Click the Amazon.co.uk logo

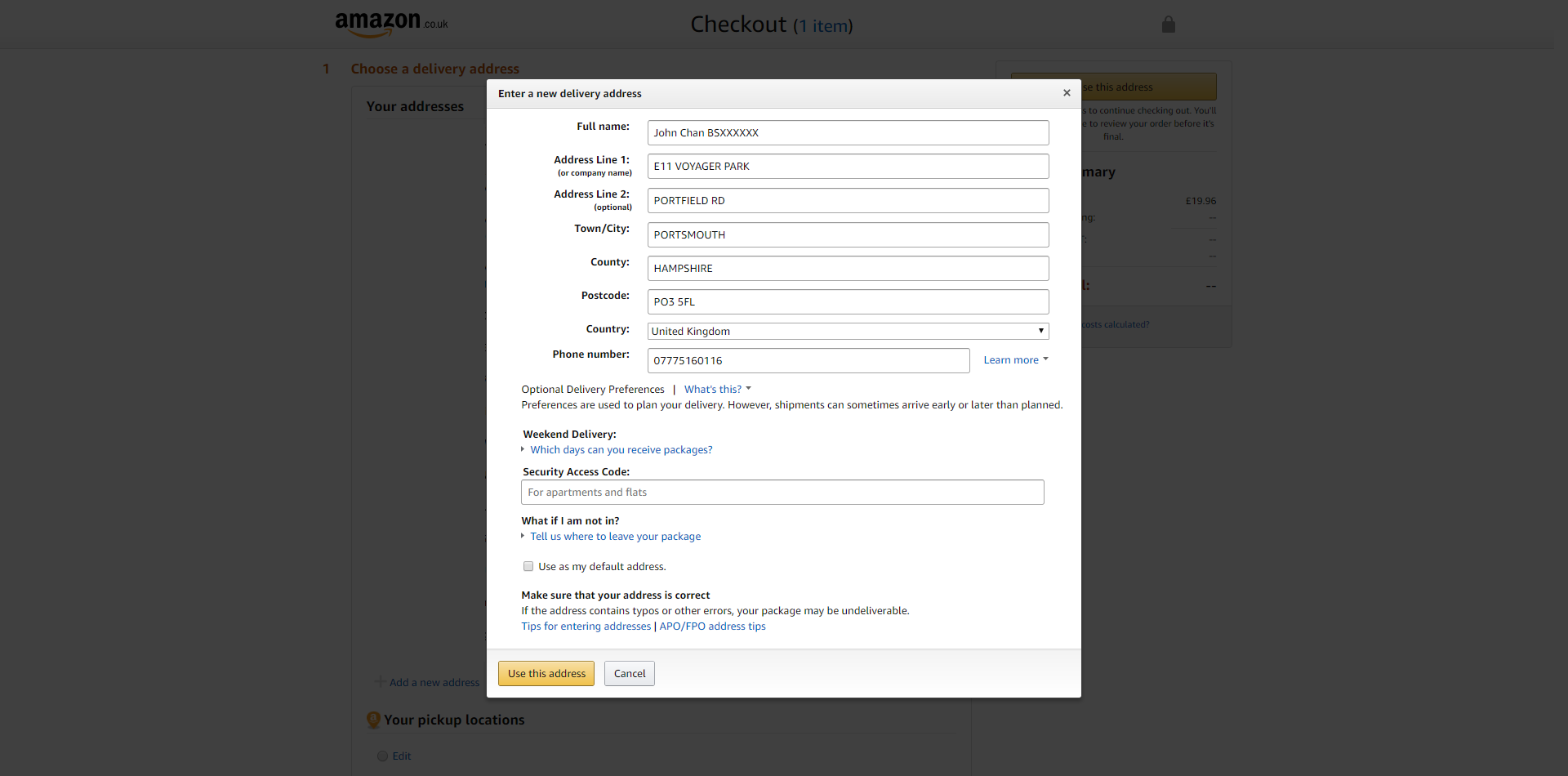[x=390, y=24]
